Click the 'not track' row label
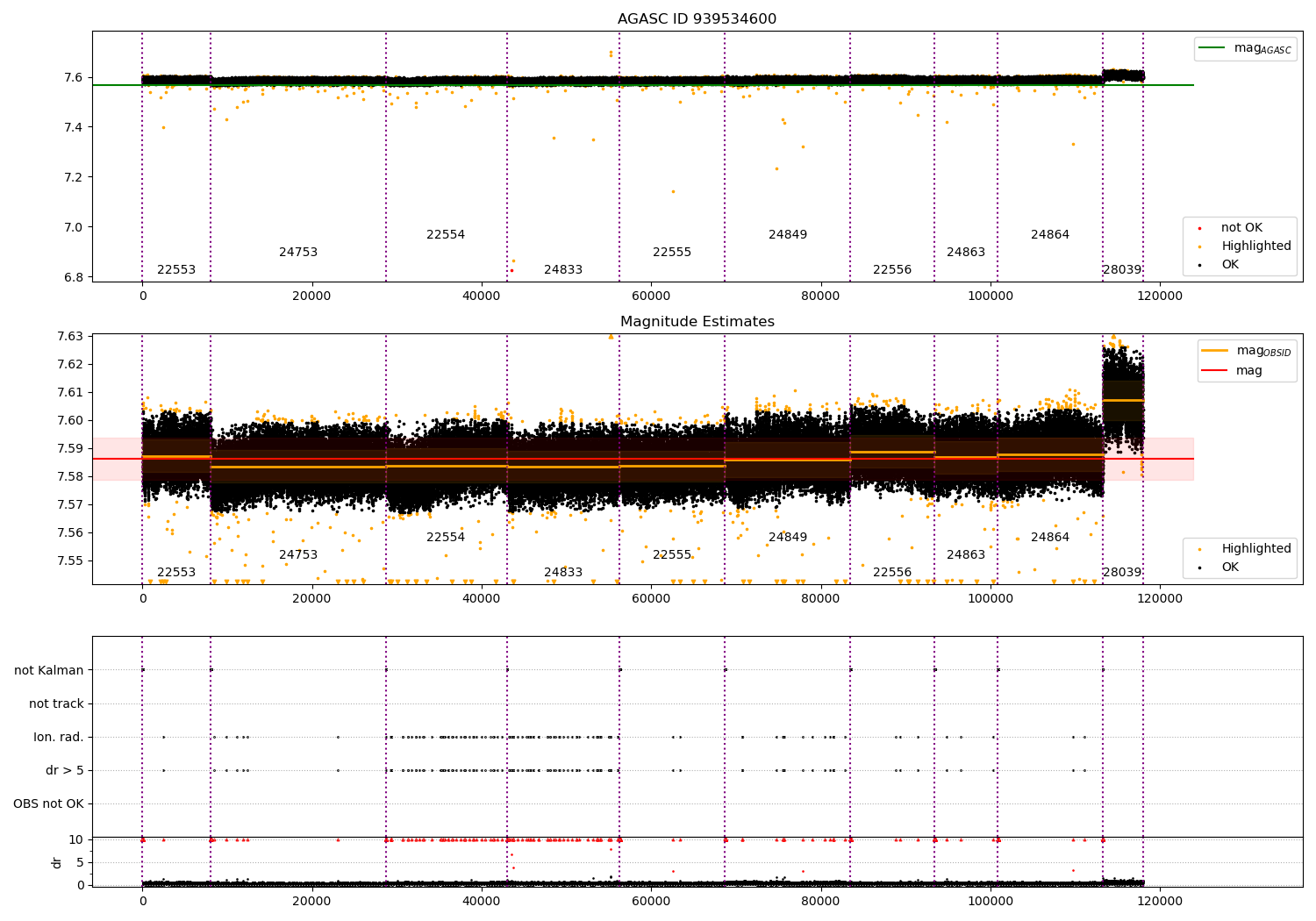The width and height of the screenshot is (1316, 921). pyautogui.click(x=56, y=704)
